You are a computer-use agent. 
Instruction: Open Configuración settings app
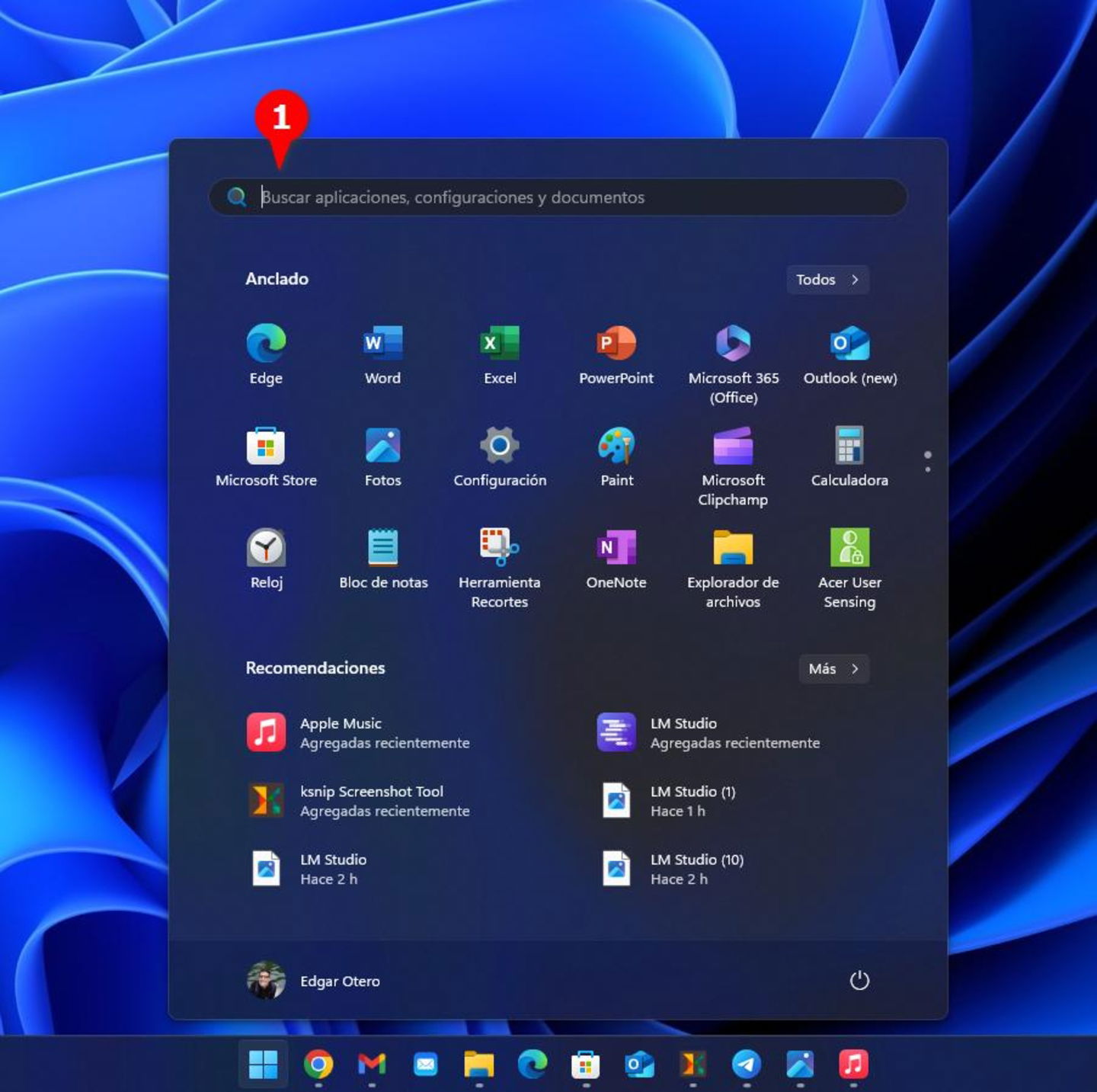pos(500,456)
